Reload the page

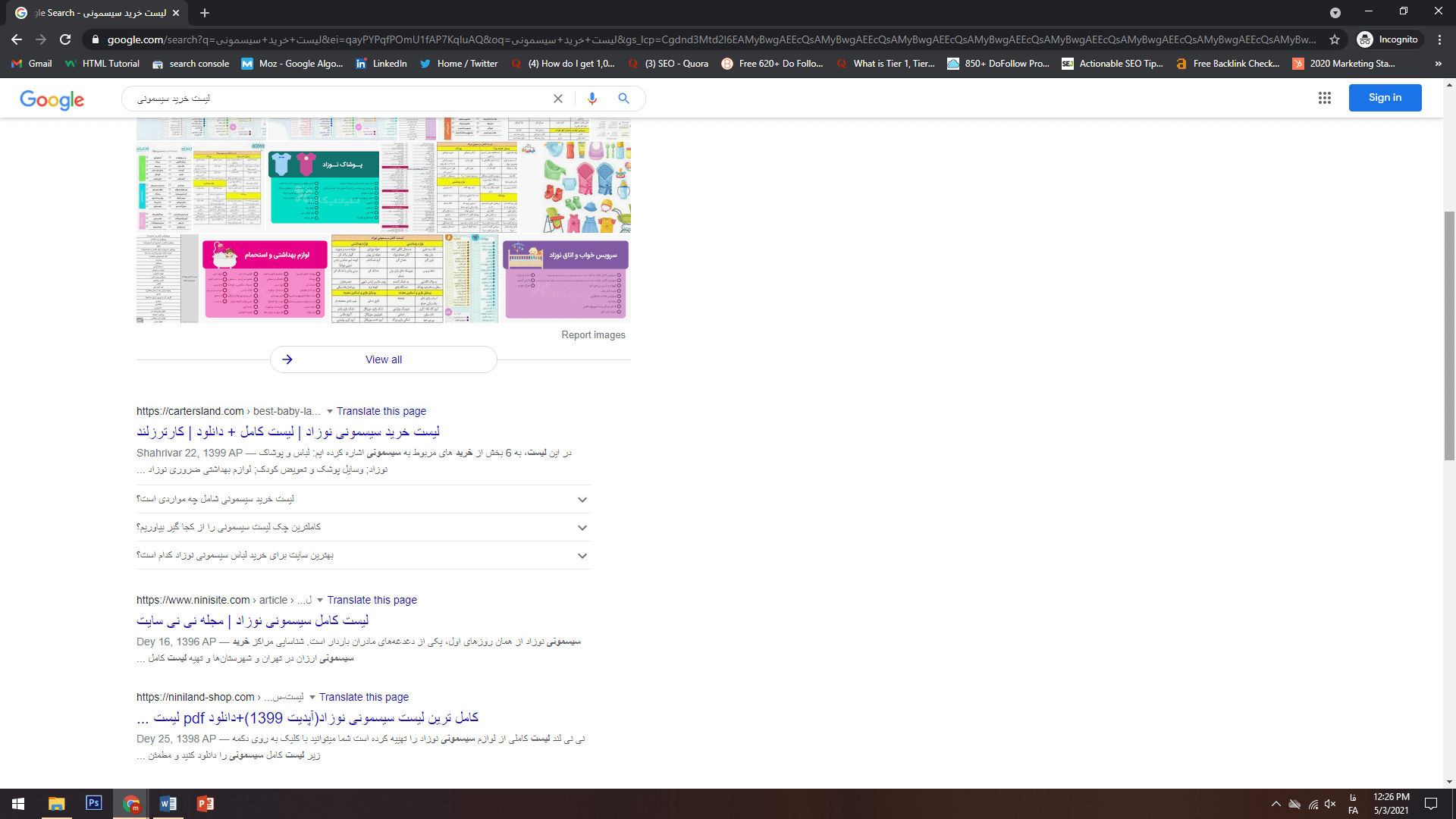coord(65,39)
